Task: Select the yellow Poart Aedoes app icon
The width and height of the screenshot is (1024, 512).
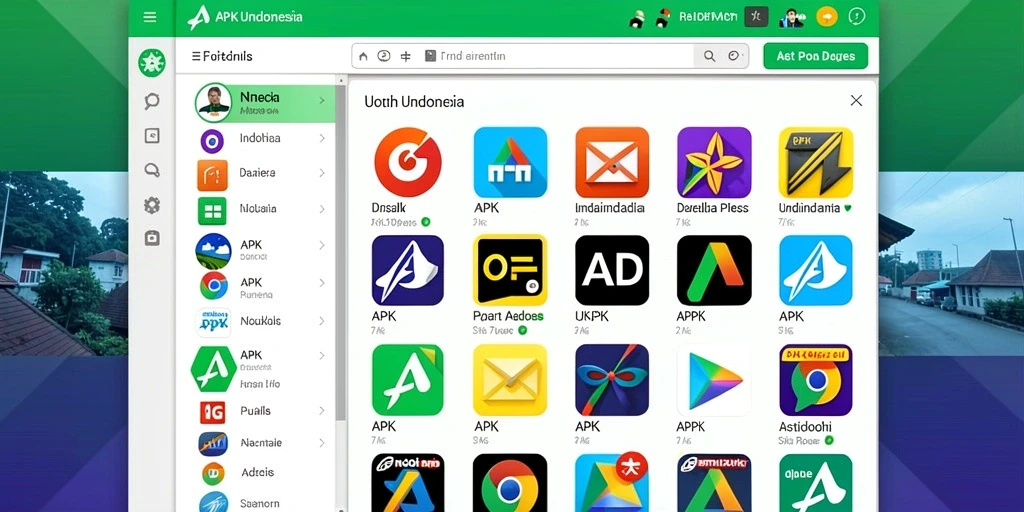Action: point(510,270)
